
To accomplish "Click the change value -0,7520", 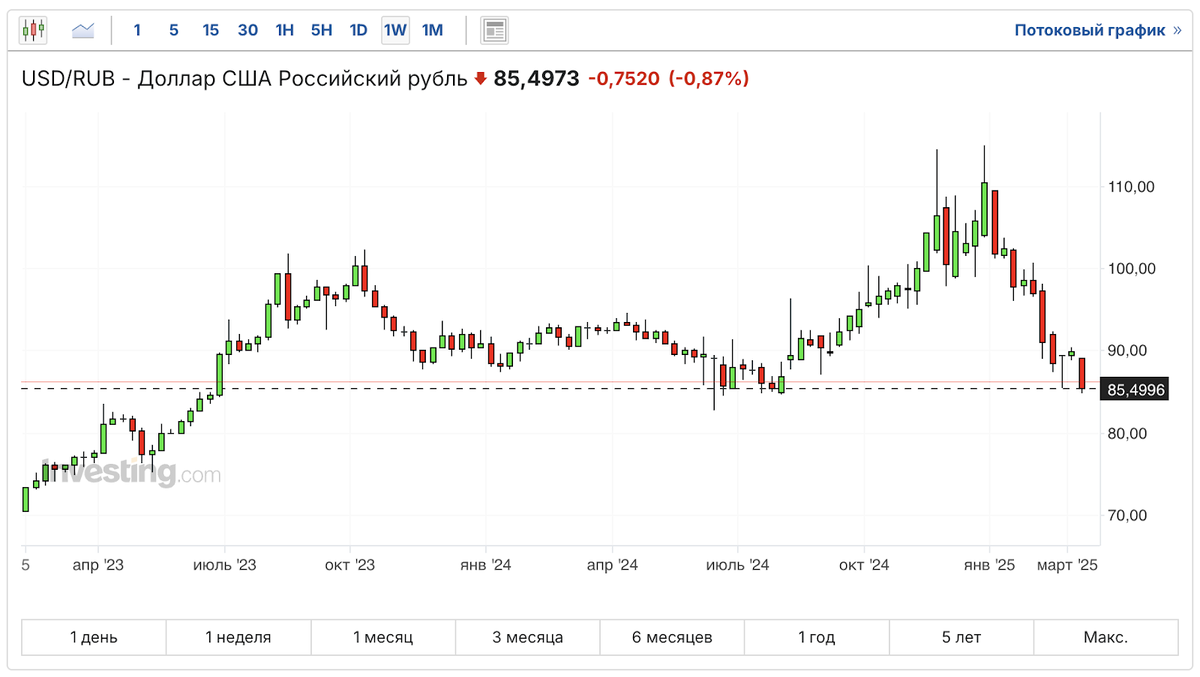I will (x=623, y=79).
